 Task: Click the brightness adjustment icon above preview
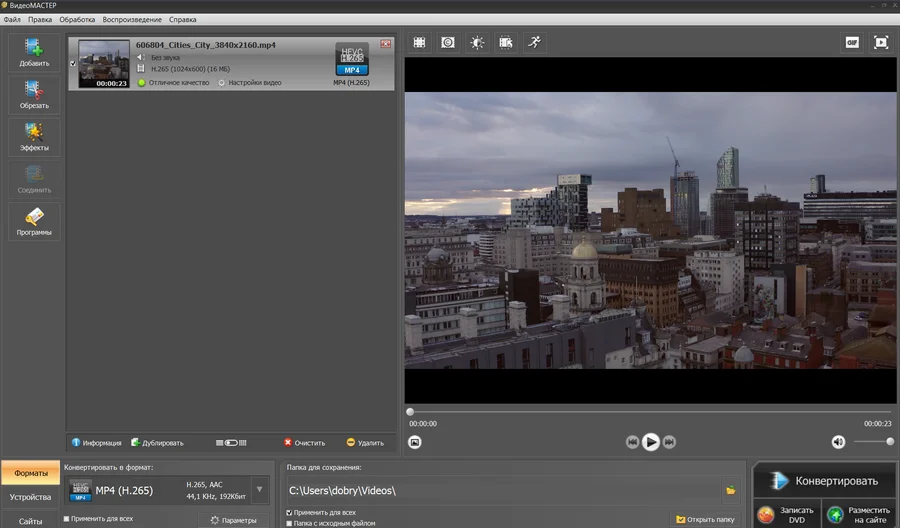[x=477, y=42]
